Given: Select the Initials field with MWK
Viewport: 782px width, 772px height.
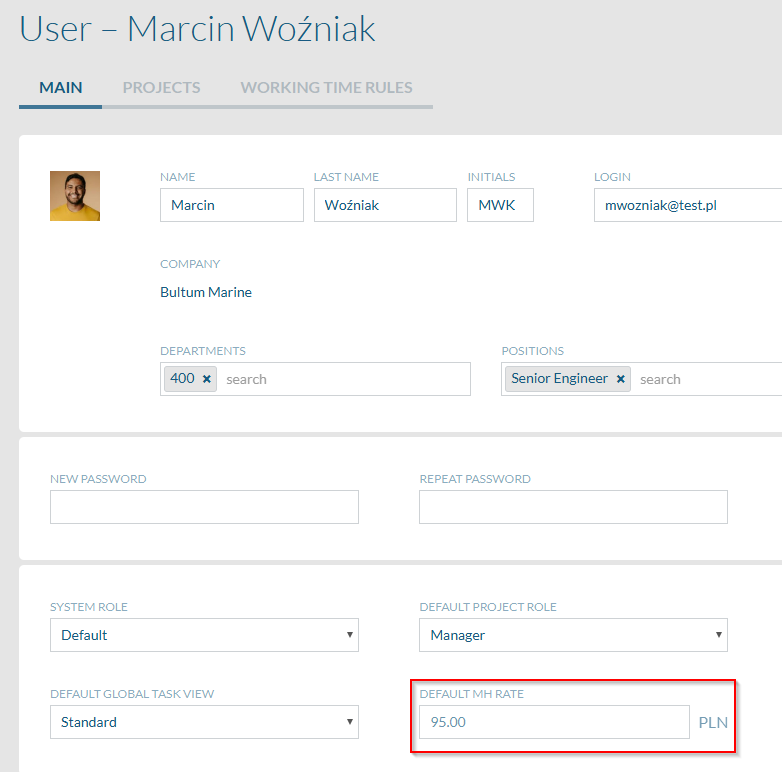Looking at the screenshot, I should (500, 205).
